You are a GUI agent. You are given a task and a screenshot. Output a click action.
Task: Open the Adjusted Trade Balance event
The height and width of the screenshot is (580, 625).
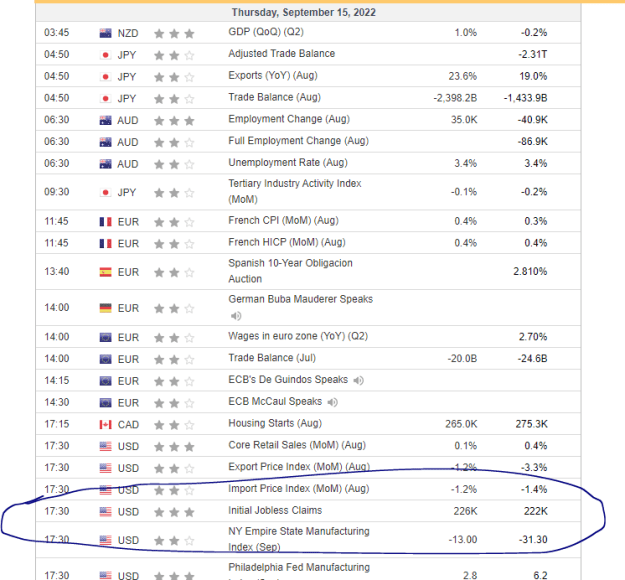click(x=281, y=53)
